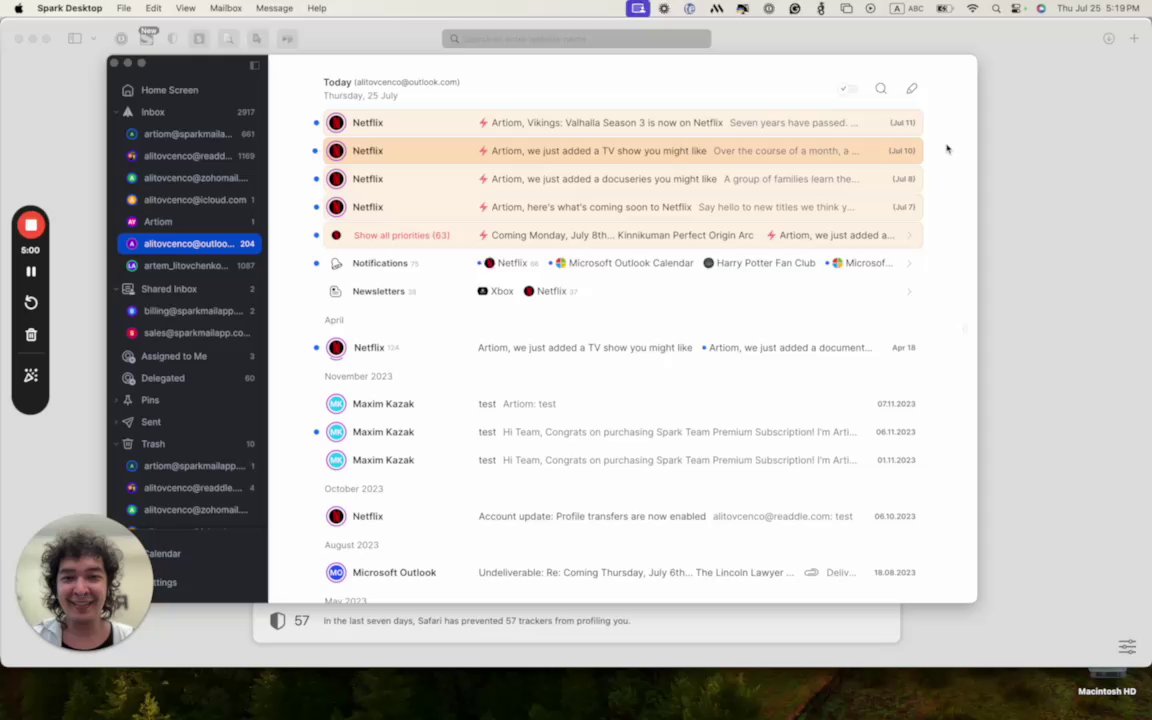1152x720 pixels.
Task: Open the View menu
Action: click(185, 8)
